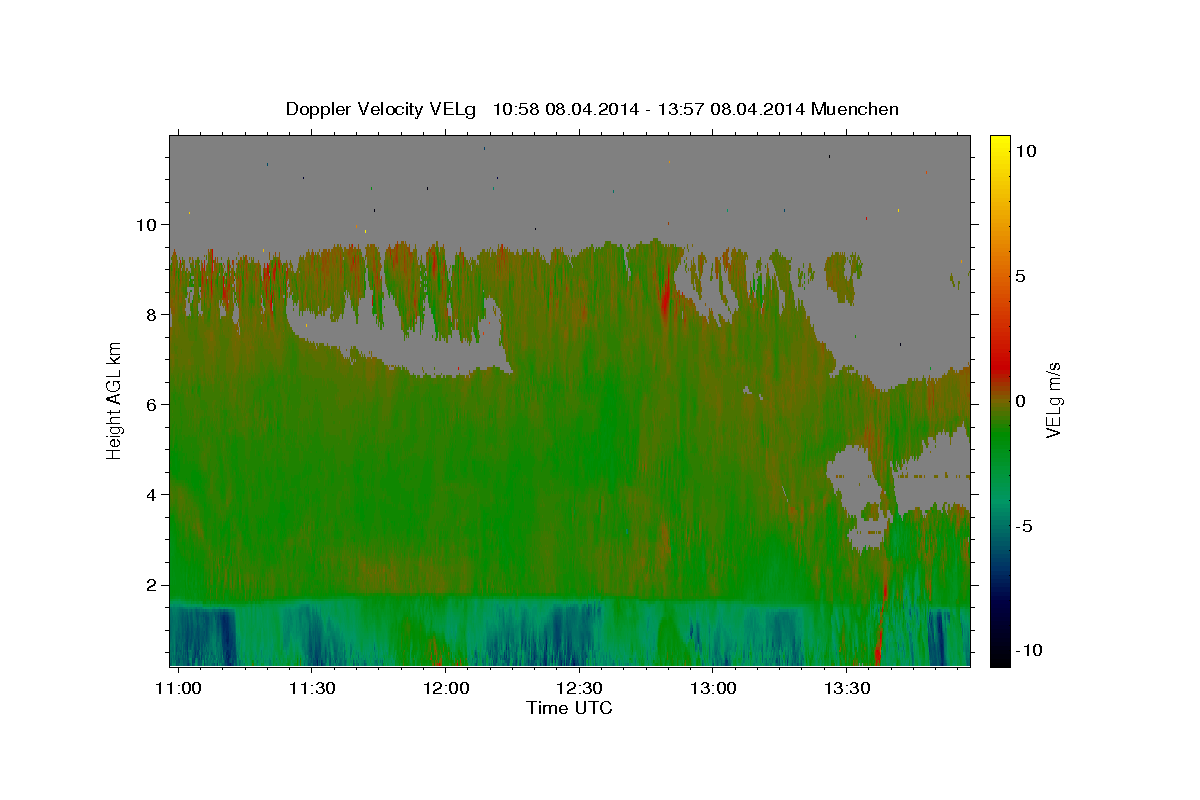Image resolution: width=1200 pixels, height=800 pixels.
Task: Click the 12:00 time tick label
Action: [445, 688]
